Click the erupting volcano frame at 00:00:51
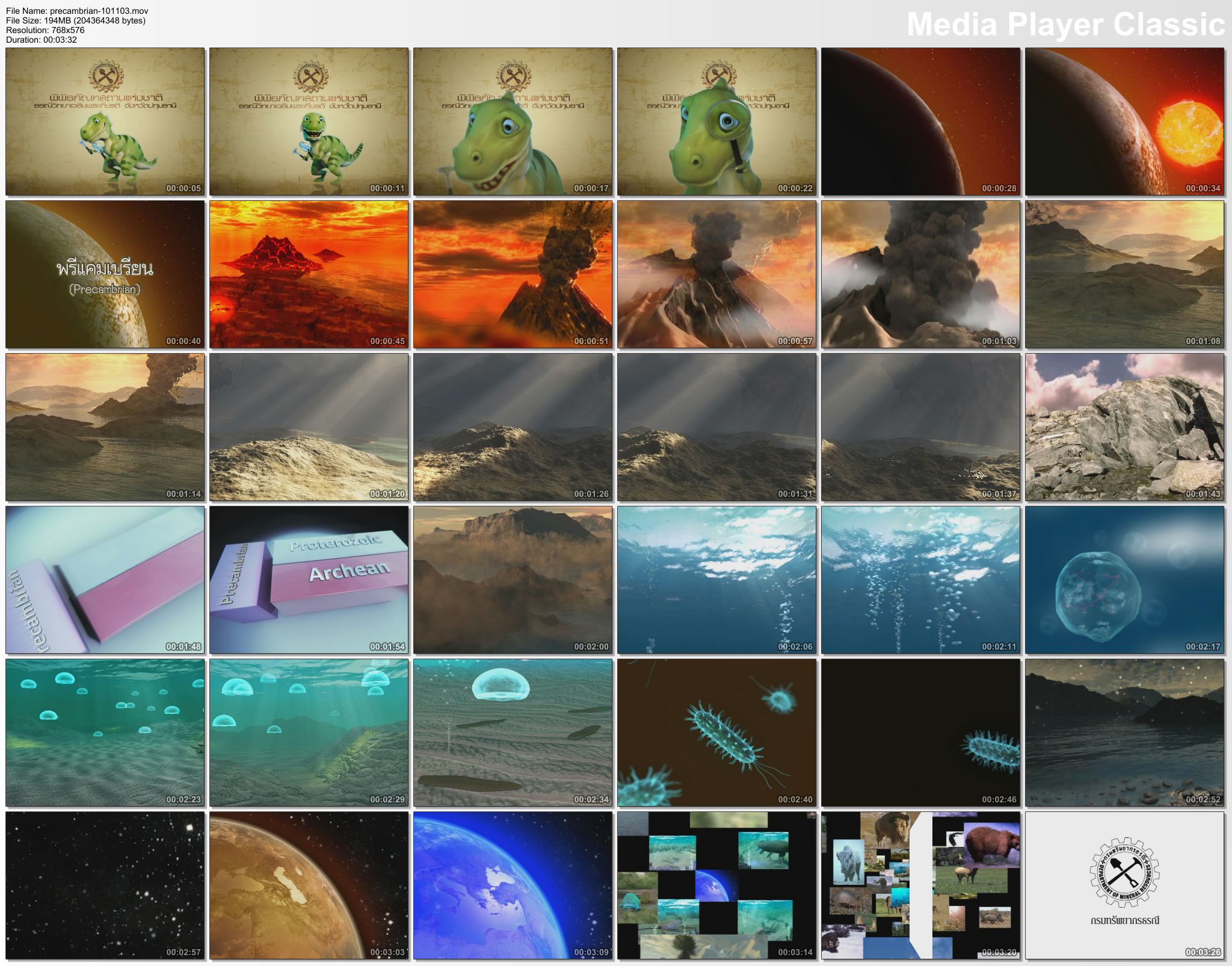Image resolution: width=1232 pixels, height=966 pixels. [x=513, y=274]
